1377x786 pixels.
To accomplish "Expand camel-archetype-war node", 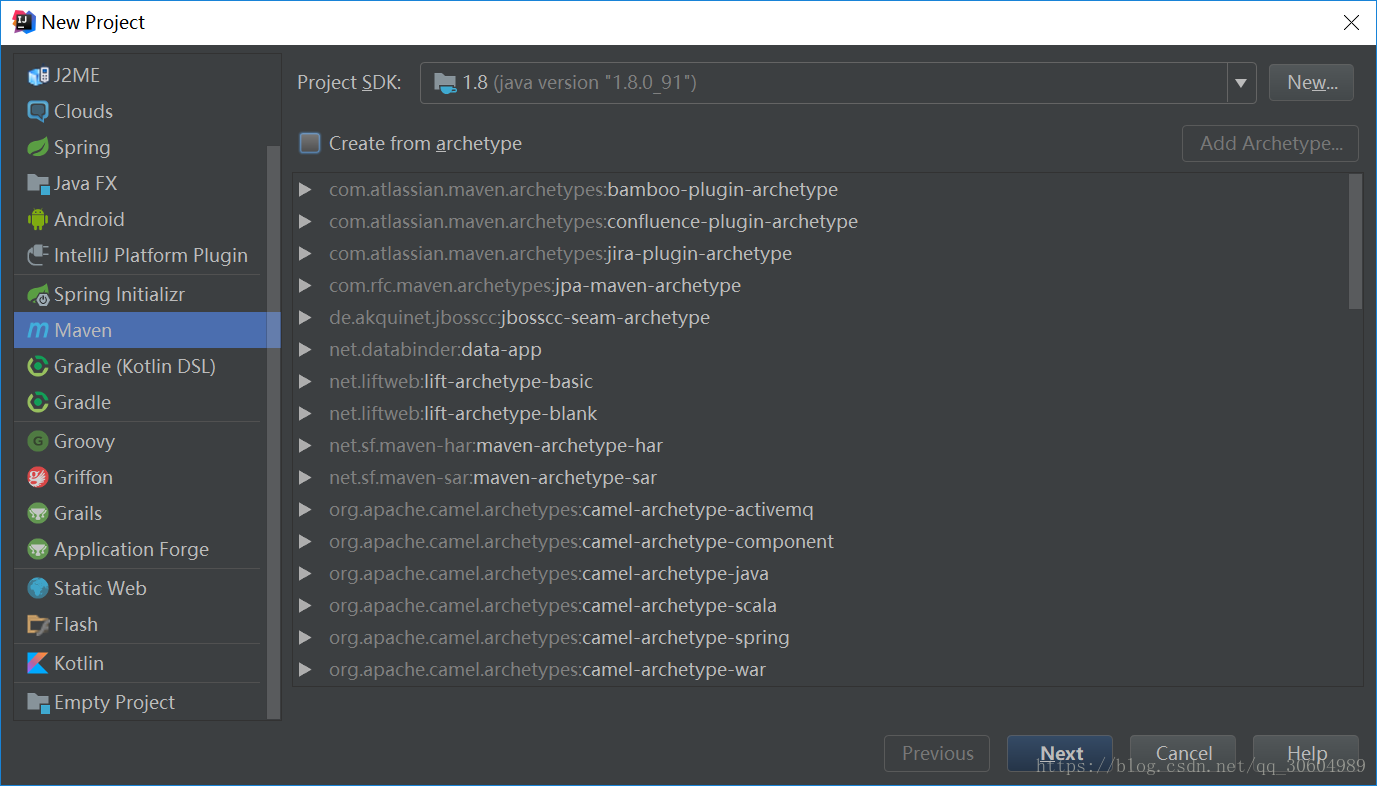I will point(306,670).
